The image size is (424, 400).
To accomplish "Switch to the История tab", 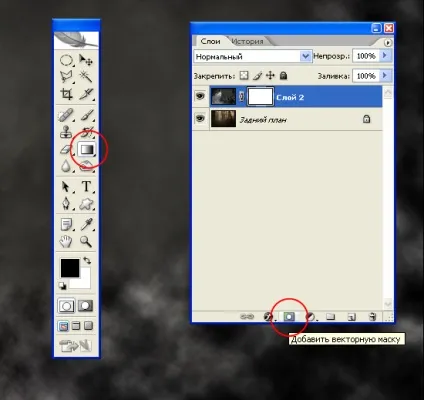I will [248, 41].
